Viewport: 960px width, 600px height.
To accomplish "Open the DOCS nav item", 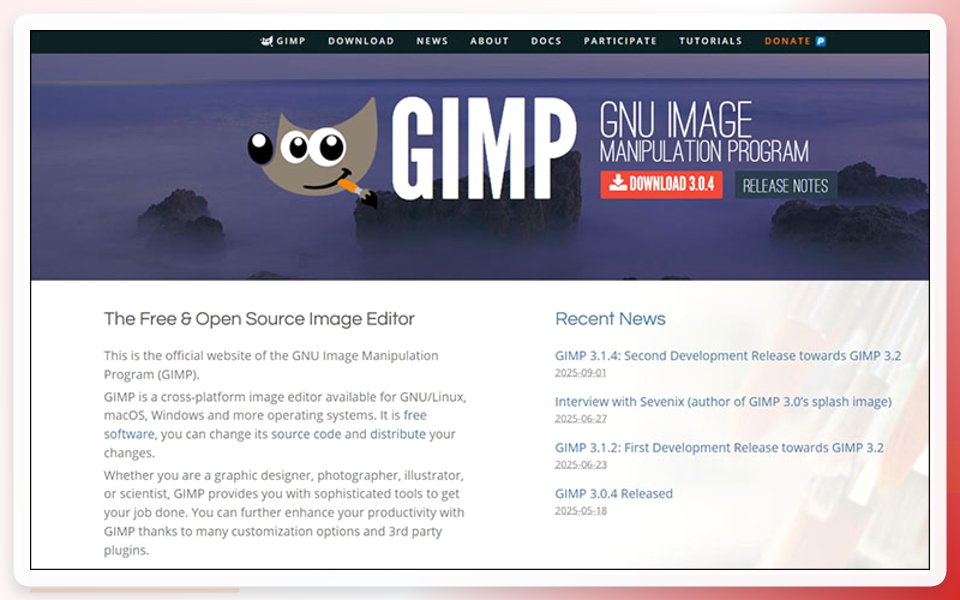I will (x=546, y=41).
